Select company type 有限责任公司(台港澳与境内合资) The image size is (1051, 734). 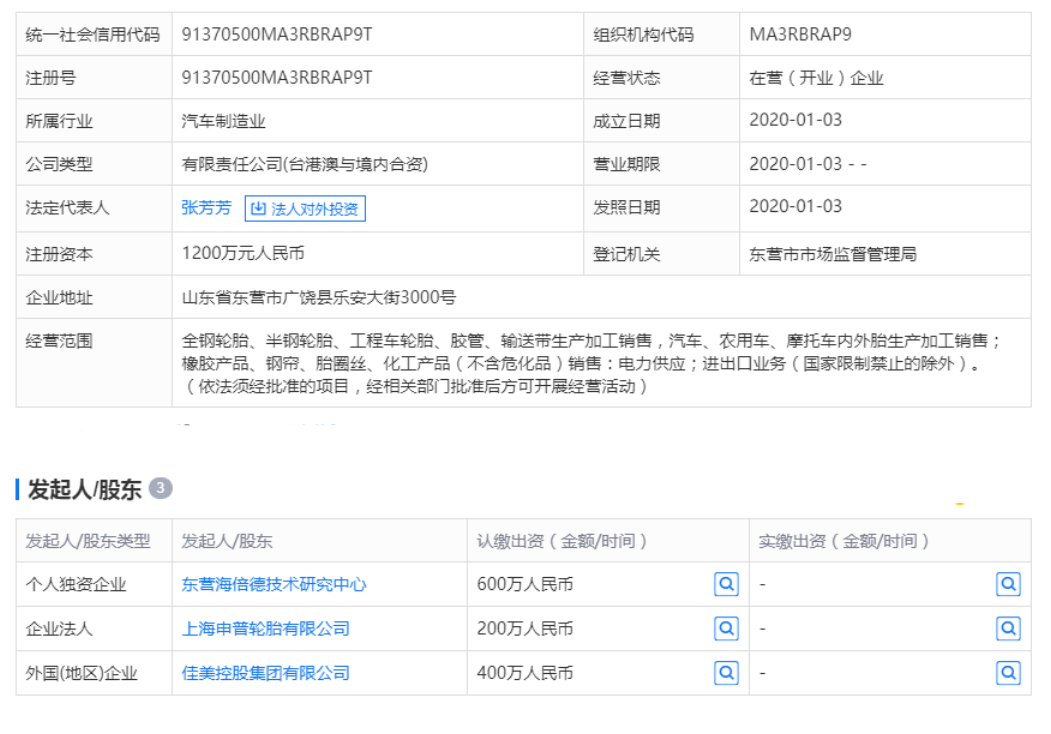305,164
